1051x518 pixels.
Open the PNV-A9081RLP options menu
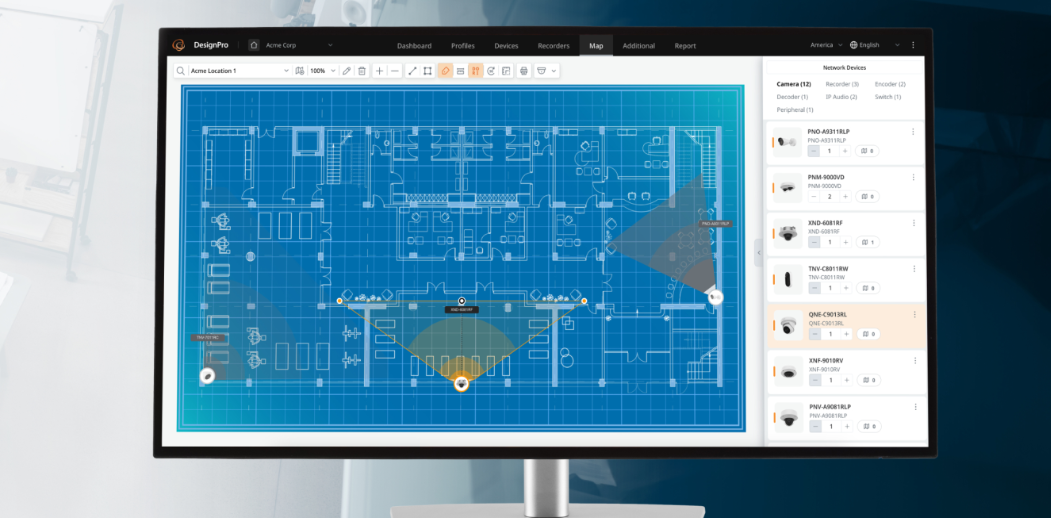point(914,406)
